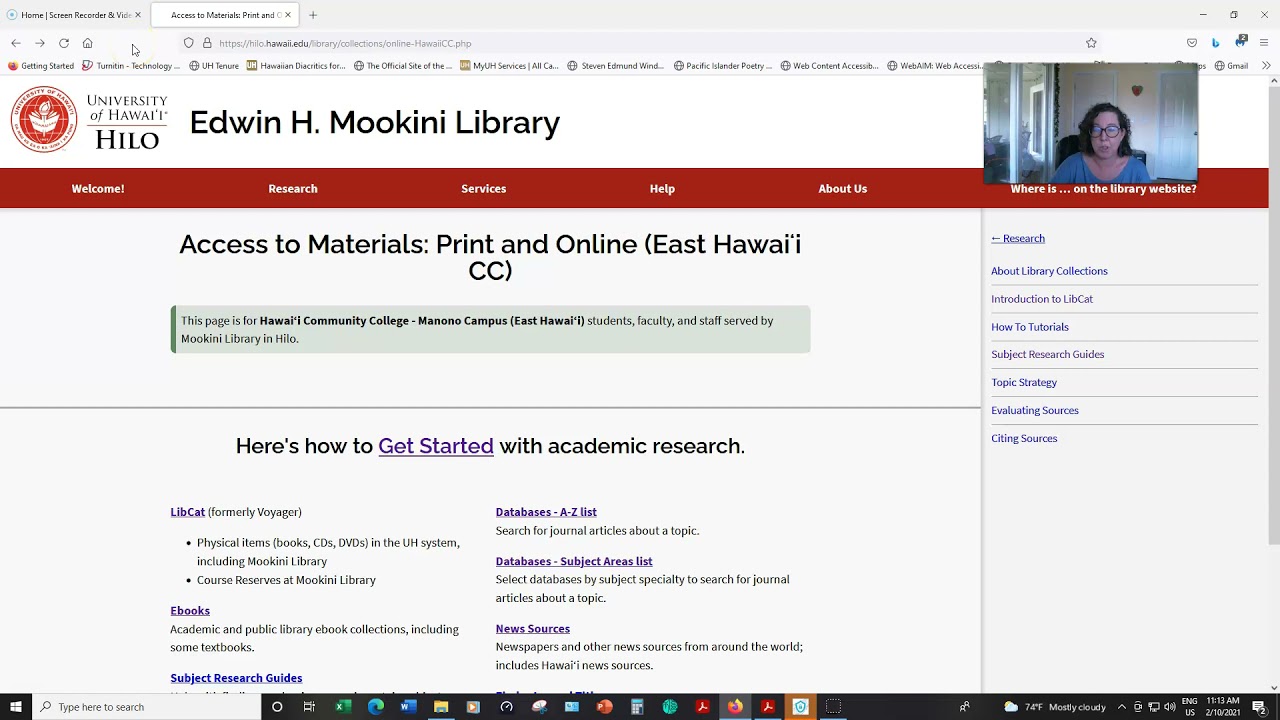Click the browser Forward arrow
This screenshot has width=1280, height=720.
click(x=40, y=43)
